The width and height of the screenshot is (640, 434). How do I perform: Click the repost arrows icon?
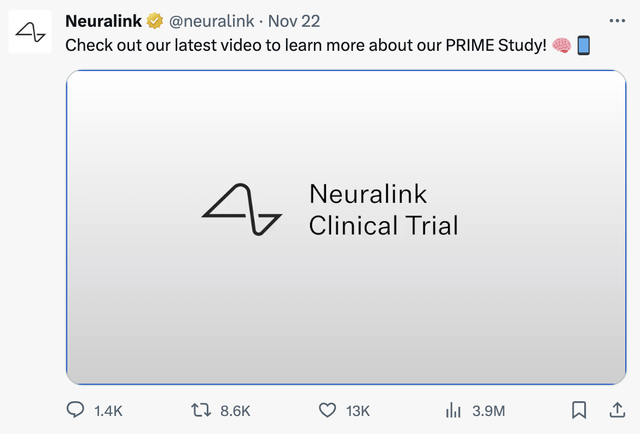tap(200, 410)
